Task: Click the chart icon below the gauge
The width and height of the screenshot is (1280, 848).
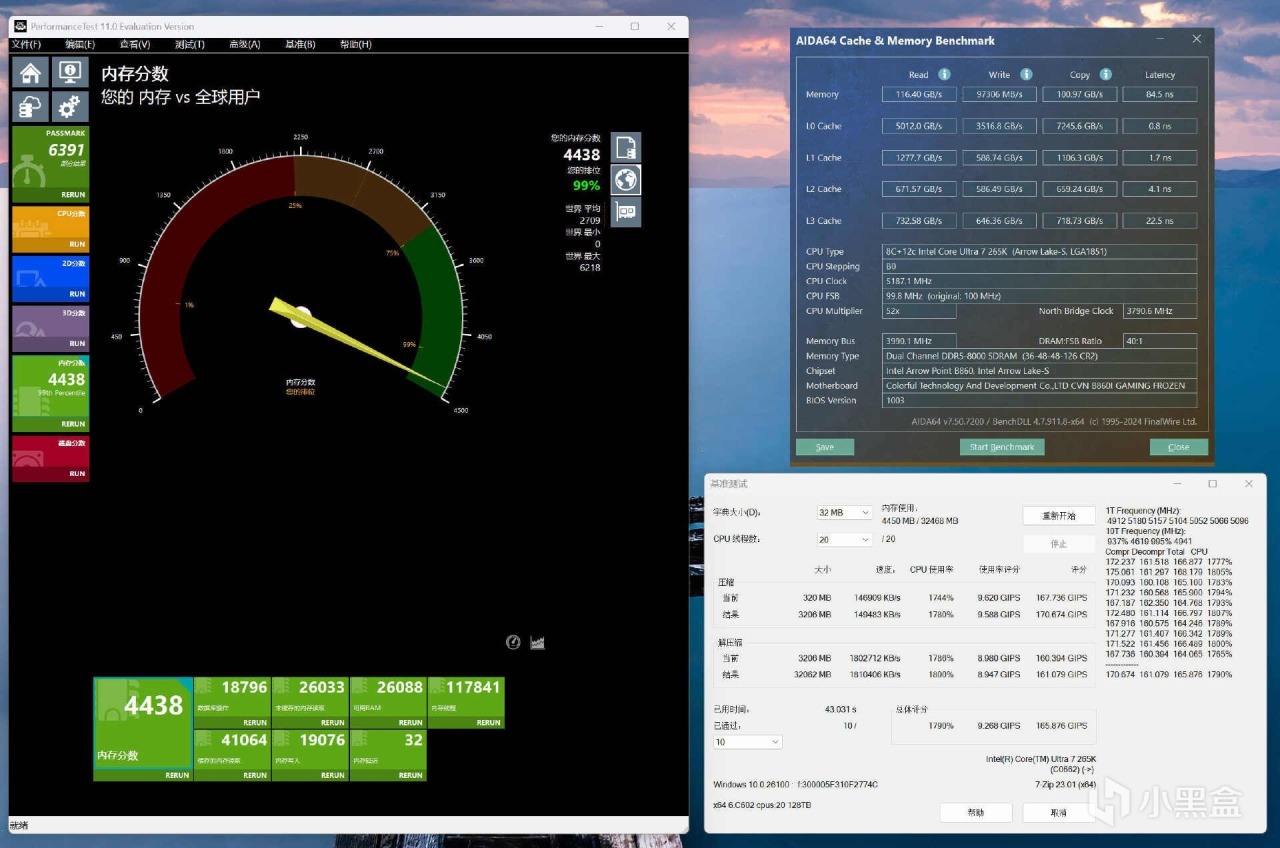Action: pos(538,643)
